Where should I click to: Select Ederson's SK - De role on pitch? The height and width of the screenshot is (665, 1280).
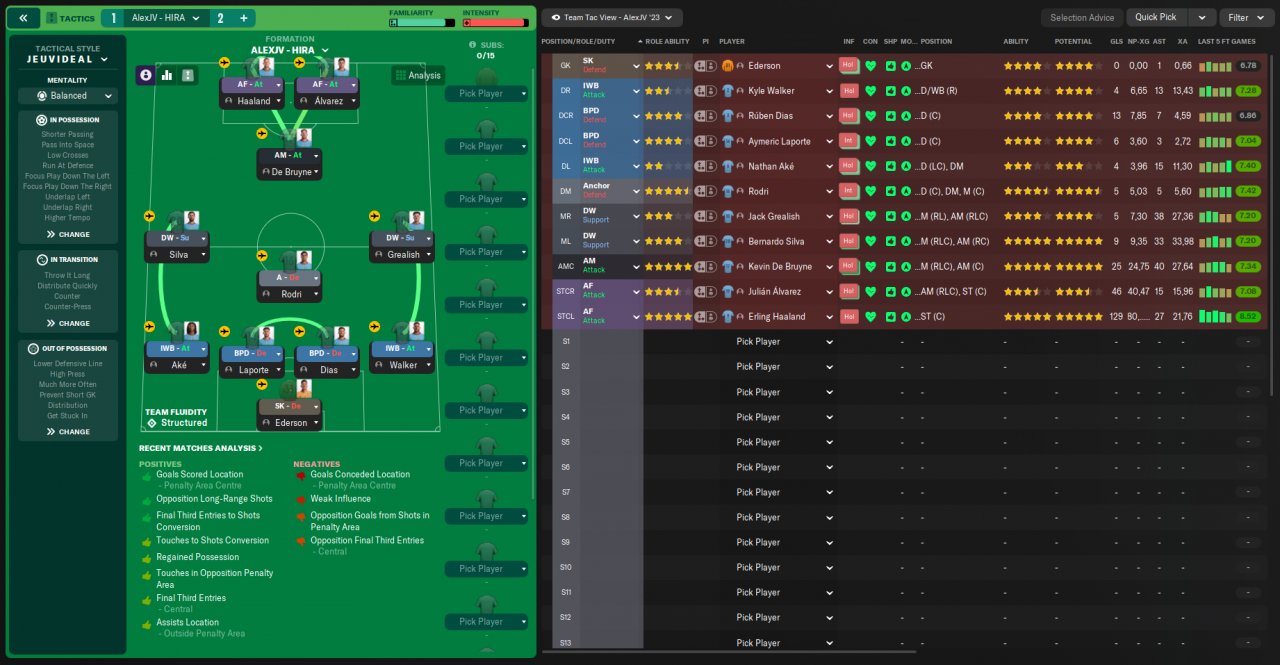(290, 408)
